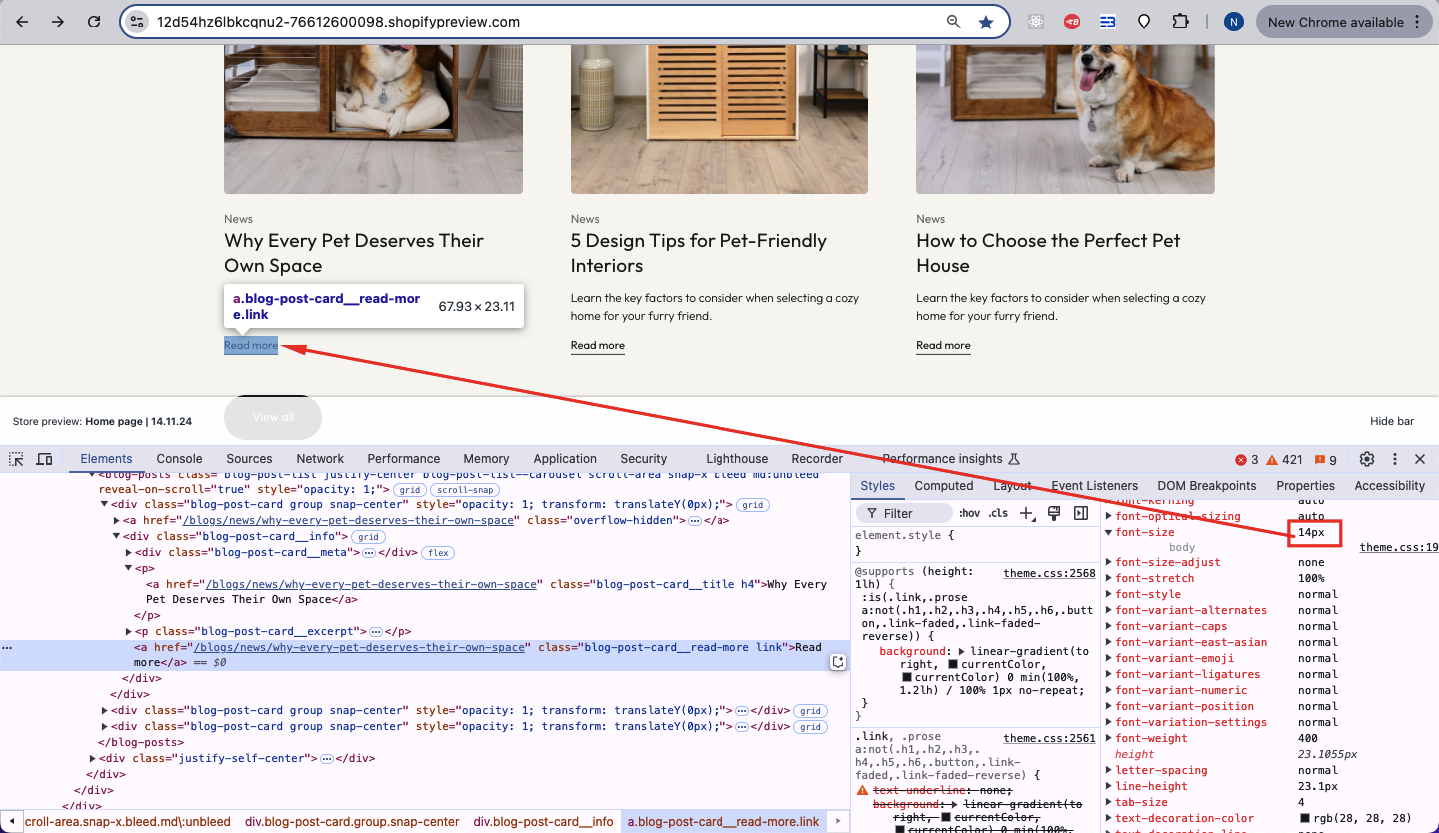Open DevTools three-dot customize menu
1439x833 pixels.
pyautogui.click(x=1395, y=459)
